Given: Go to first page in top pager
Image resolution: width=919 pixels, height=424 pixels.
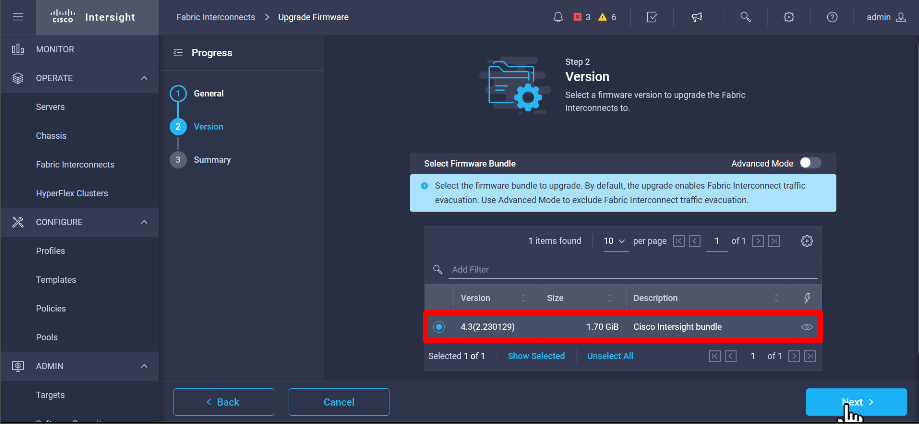Looking at the screenshot, I should [x=679, y=241].
